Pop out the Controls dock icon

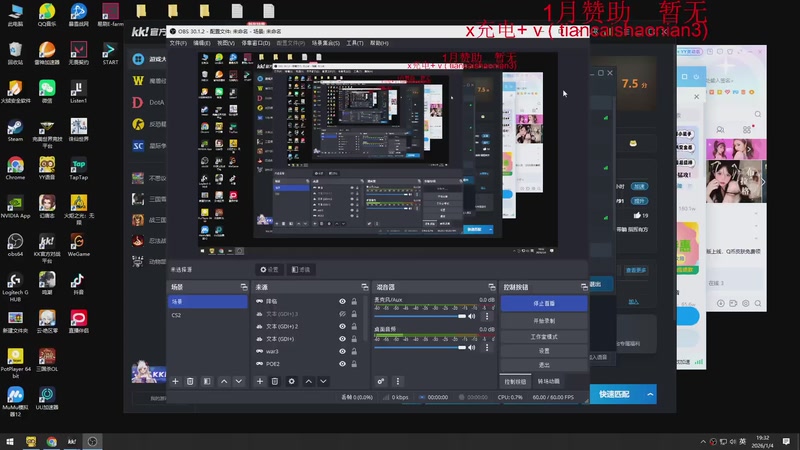click(x=584, y=287)
